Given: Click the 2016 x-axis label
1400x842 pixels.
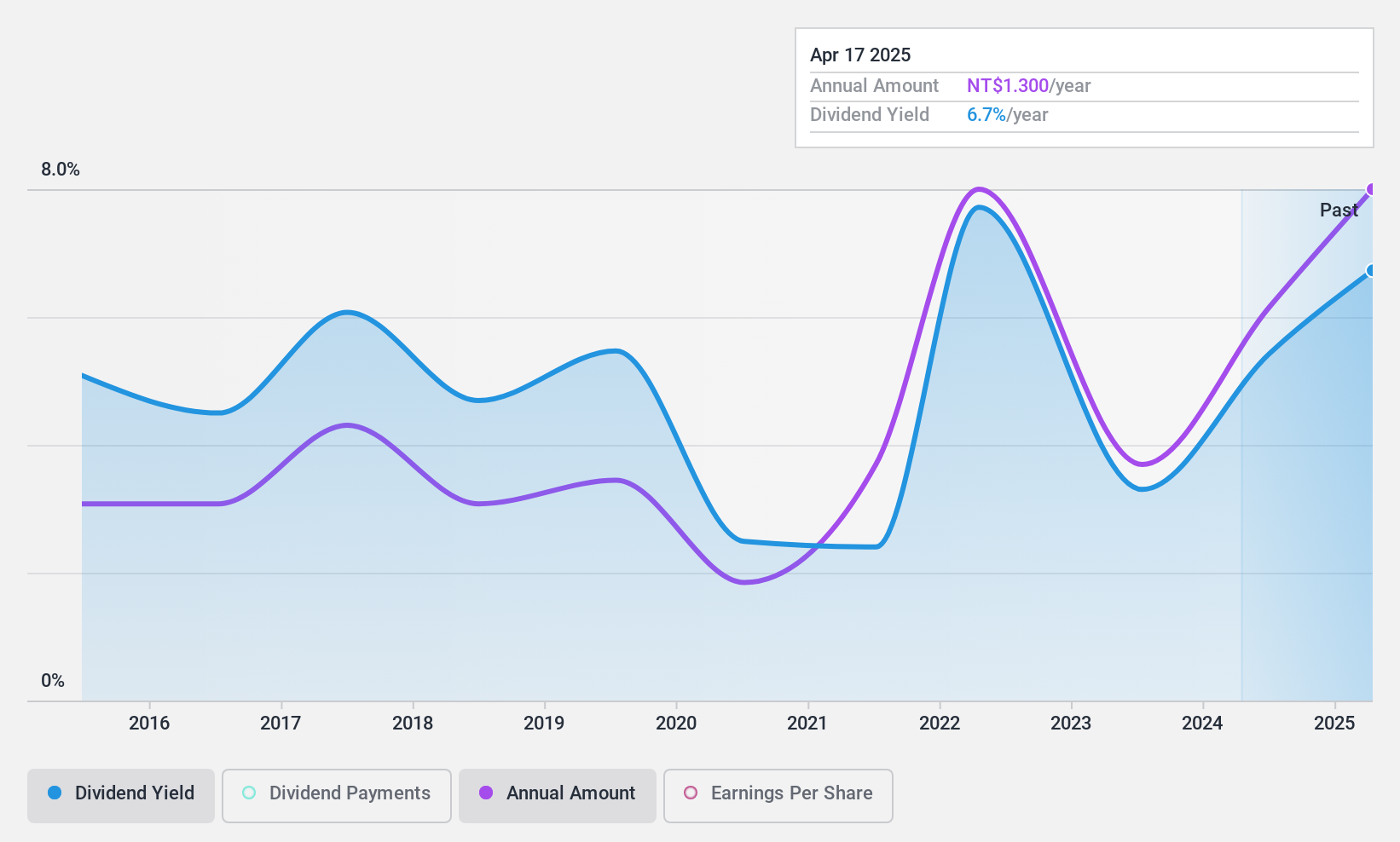Looking at the screenshot, I should click(x=149, y=724).
